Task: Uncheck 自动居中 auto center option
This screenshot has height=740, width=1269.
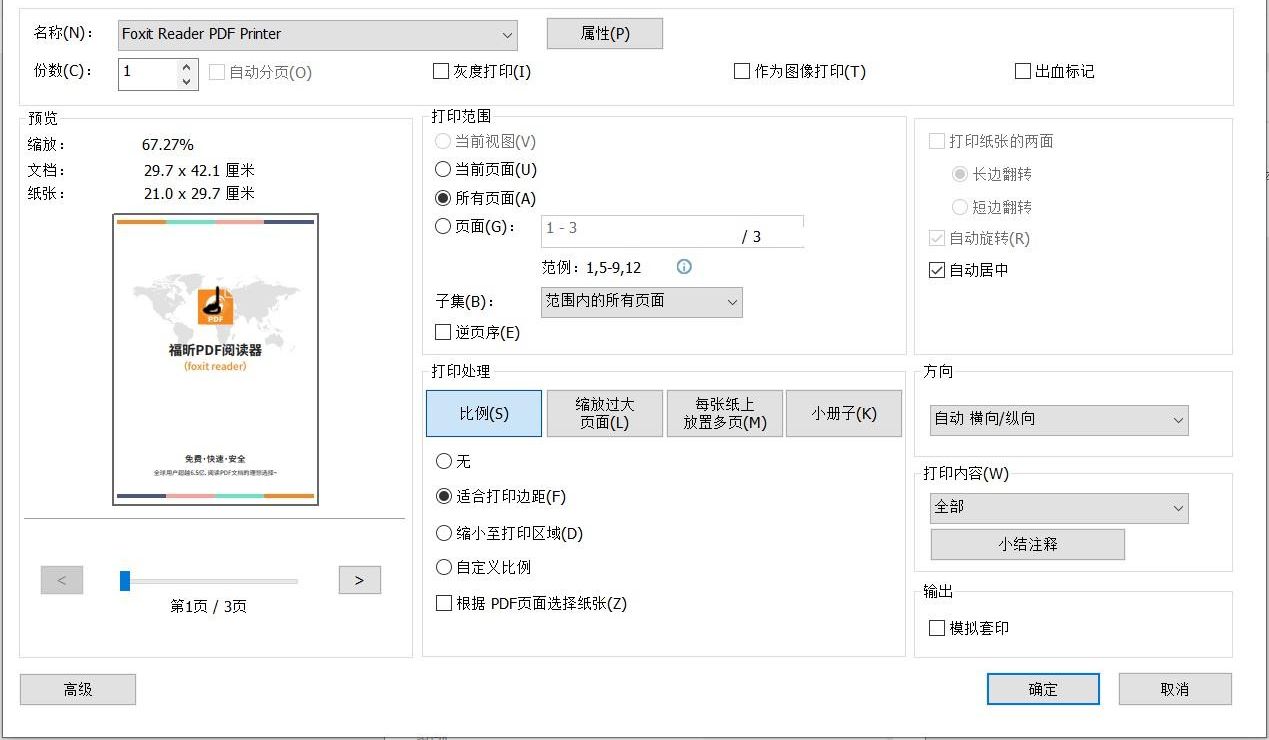Action: point(937,269)
